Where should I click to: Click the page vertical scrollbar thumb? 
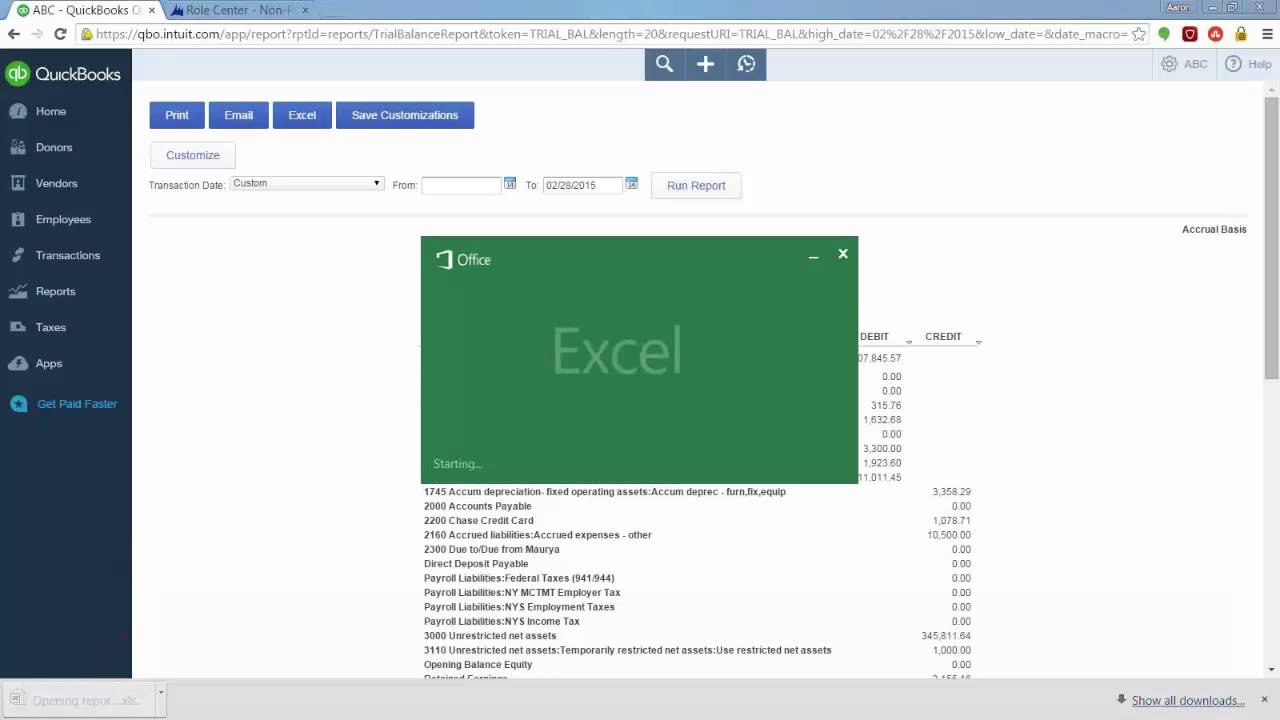(1272, 238)
